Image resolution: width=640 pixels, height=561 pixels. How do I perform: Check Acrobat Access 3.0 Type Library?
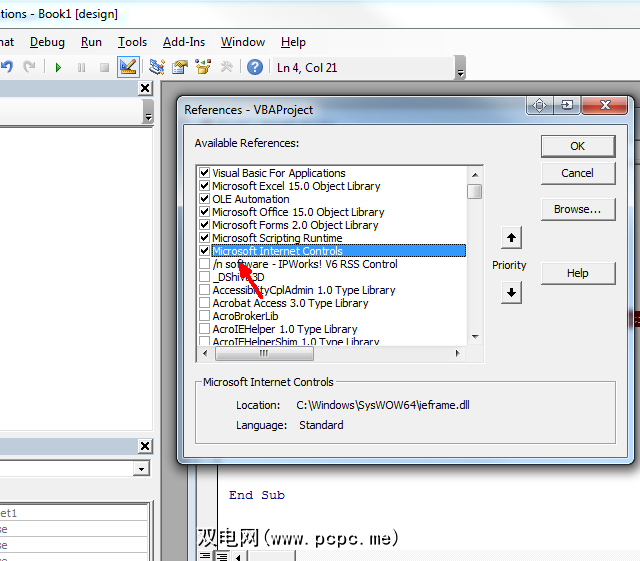click(x=204, y=303)
